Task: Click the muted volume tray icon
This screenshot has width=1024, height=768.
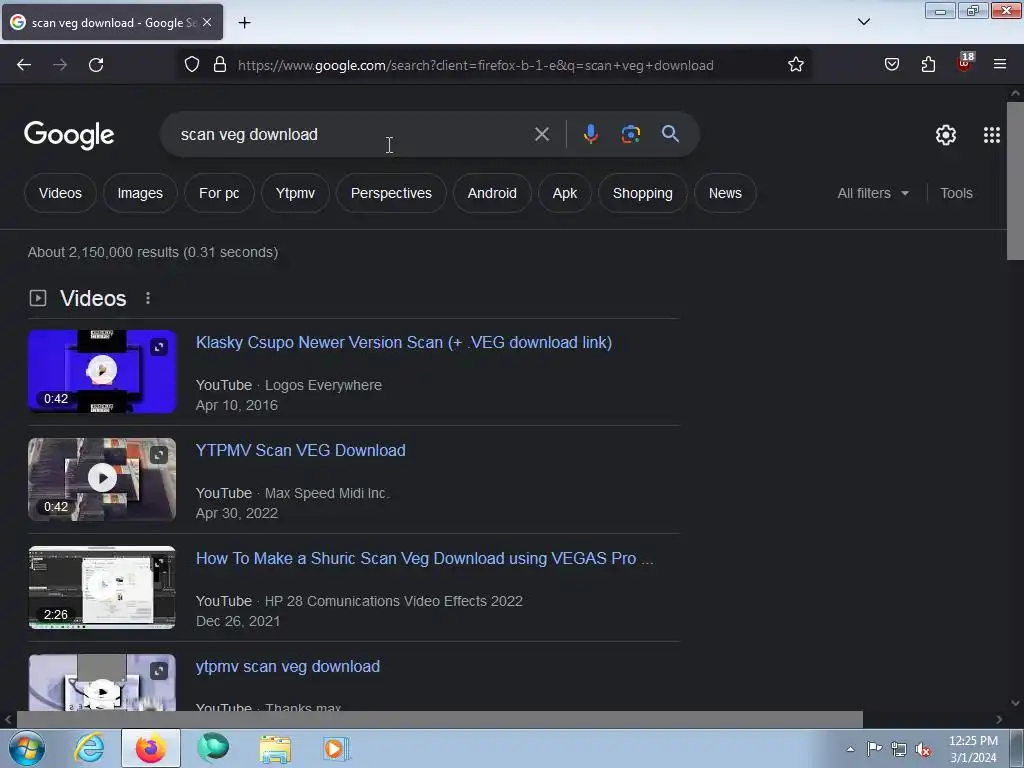Action: tap(923, 749)
